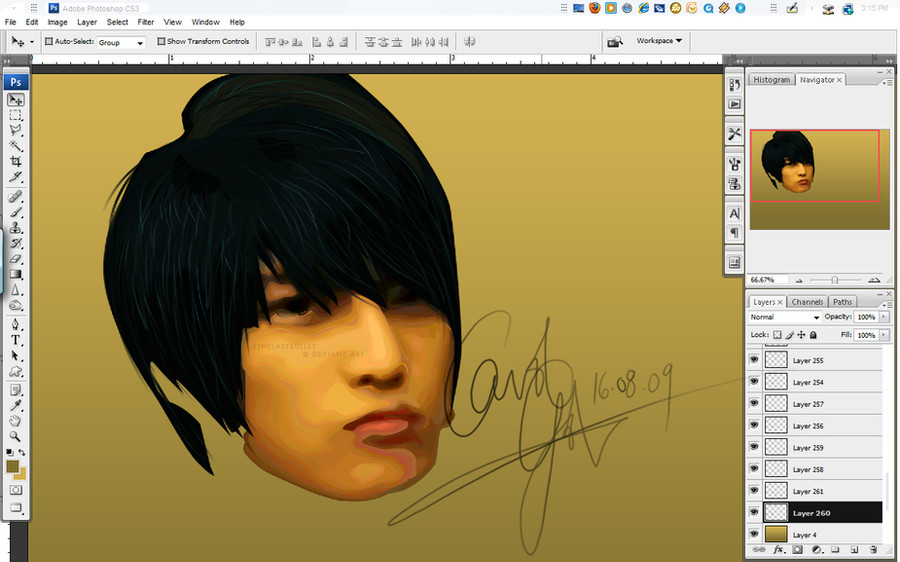This screenshot has height=562, width=900.
Task: Add a layer style (fx)
Action: pyautogui.click(x=778, y=549)
